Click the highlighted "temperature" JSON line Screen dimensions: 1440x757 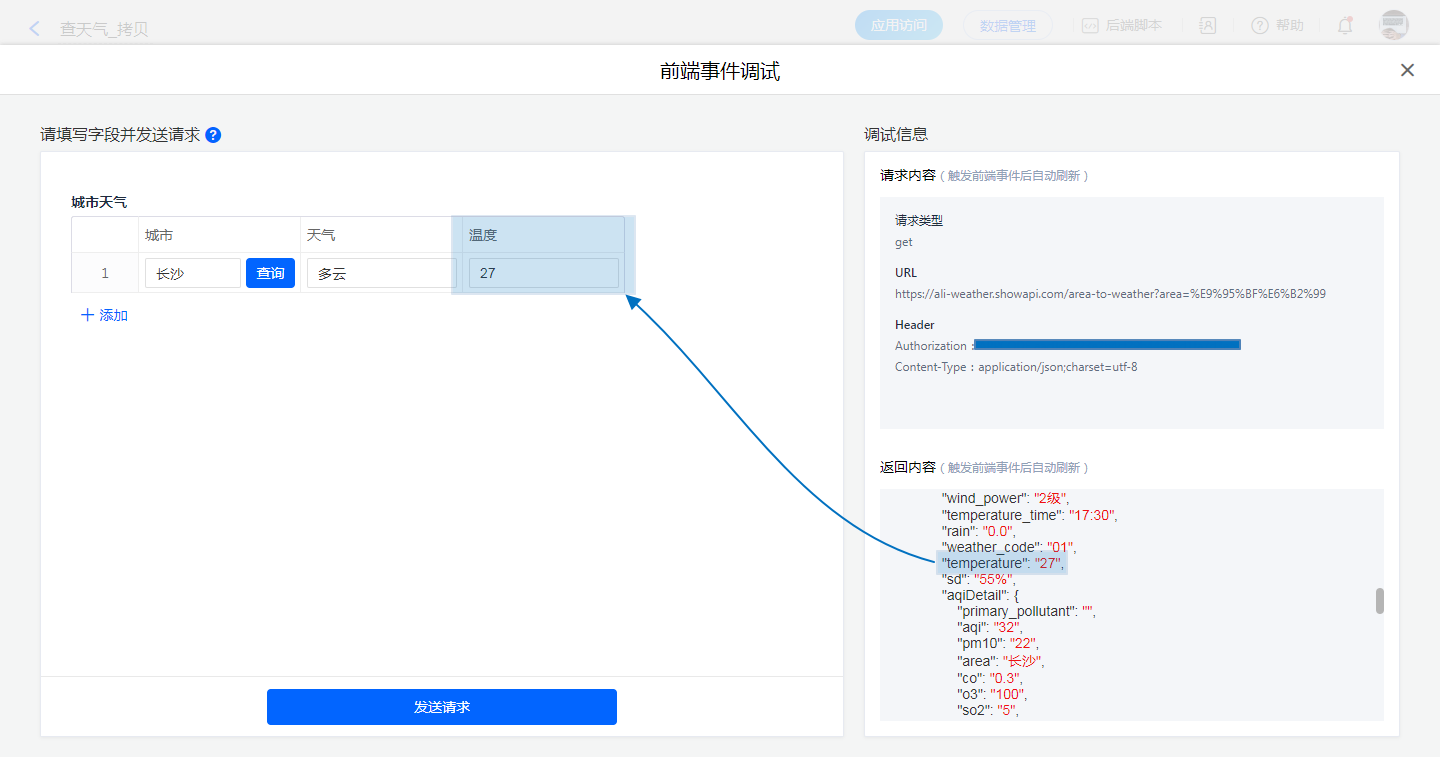1001,563
